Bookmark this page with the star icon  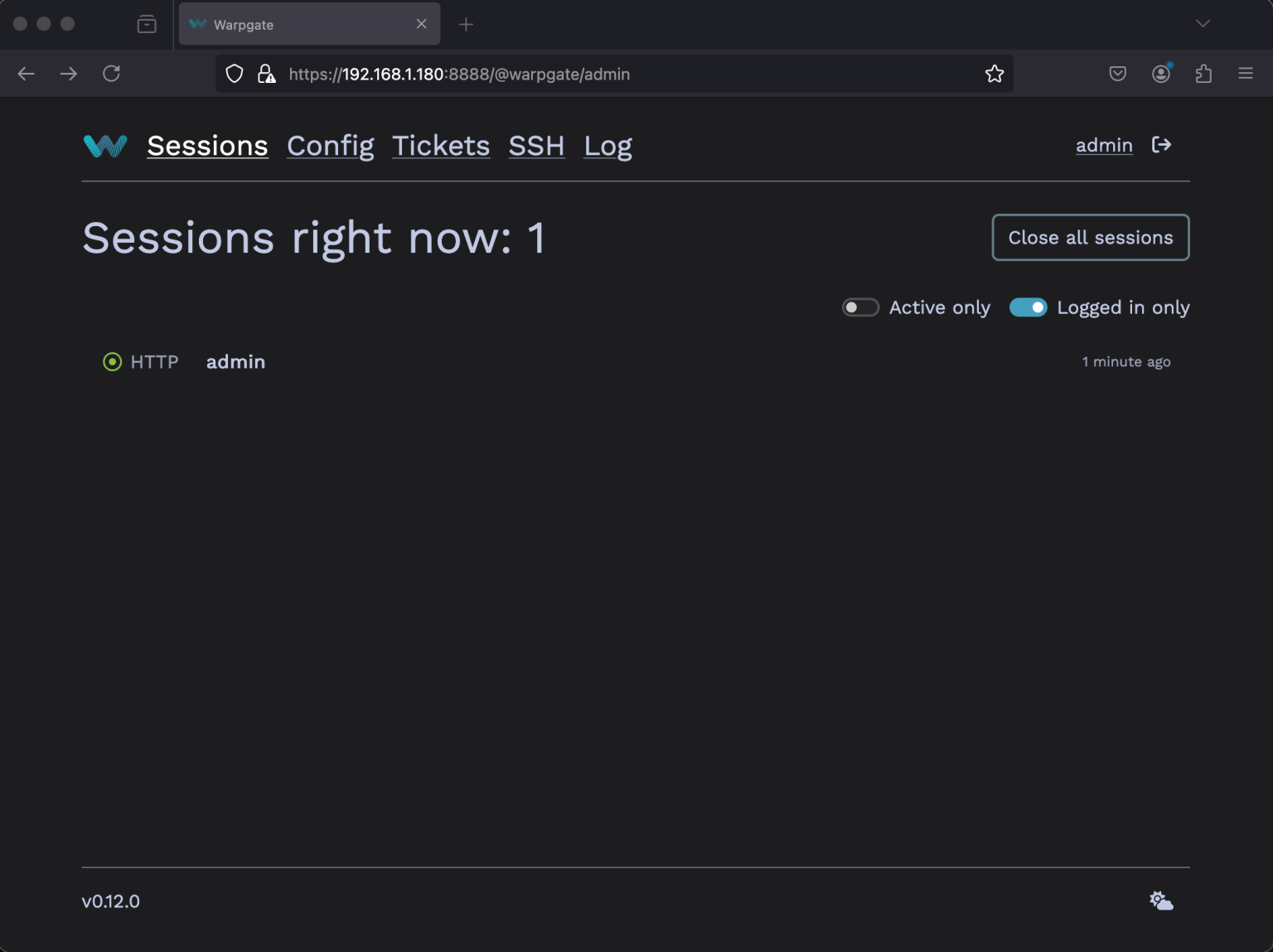tap(995, 74)
